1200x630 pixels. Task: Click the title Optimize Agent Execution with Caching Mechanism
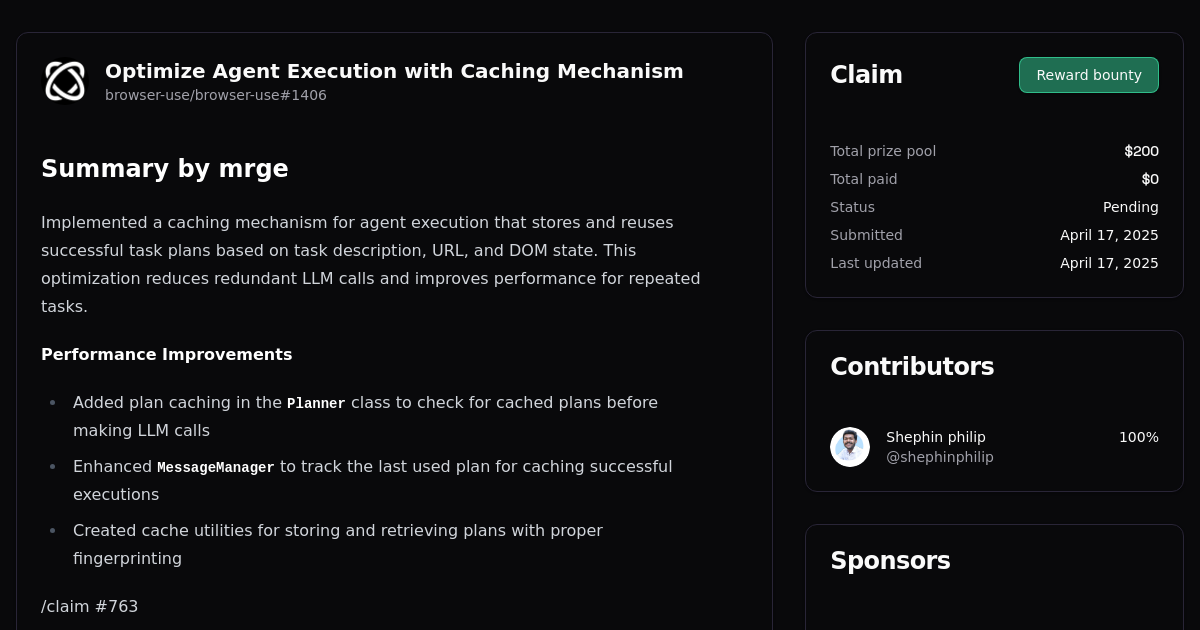click(393, 71)
